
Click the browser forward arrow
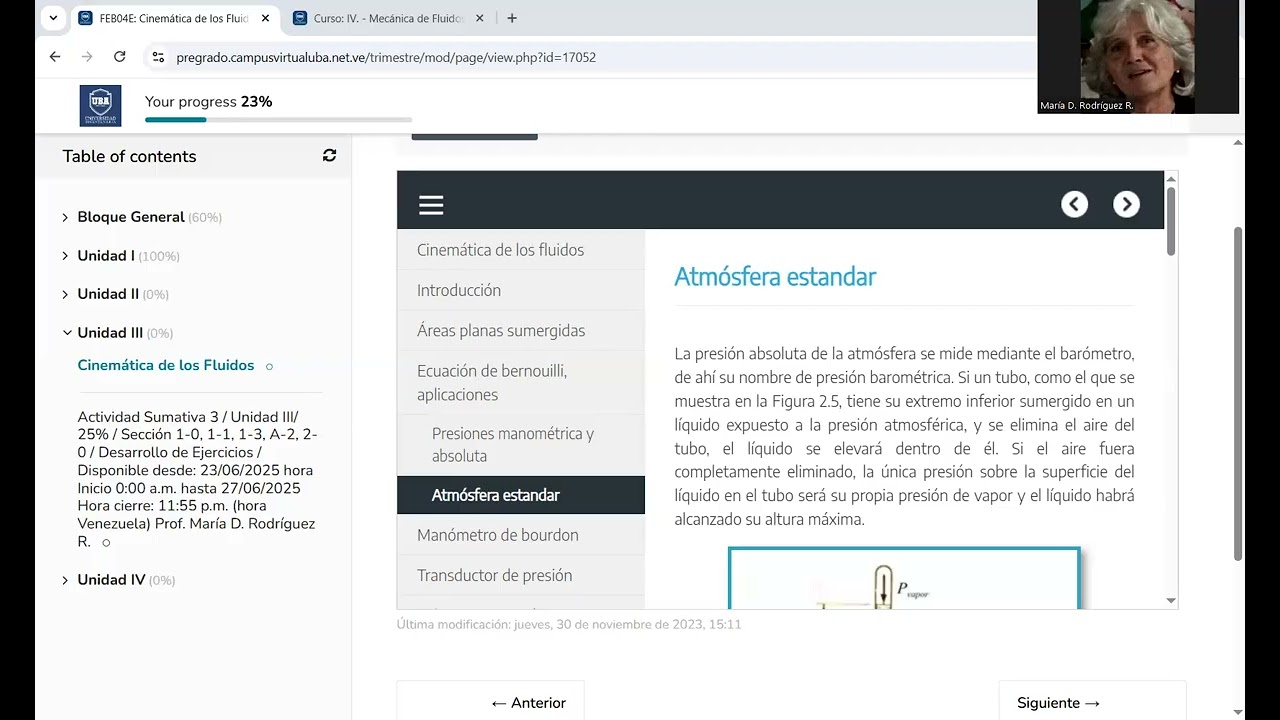click(87, 57)
